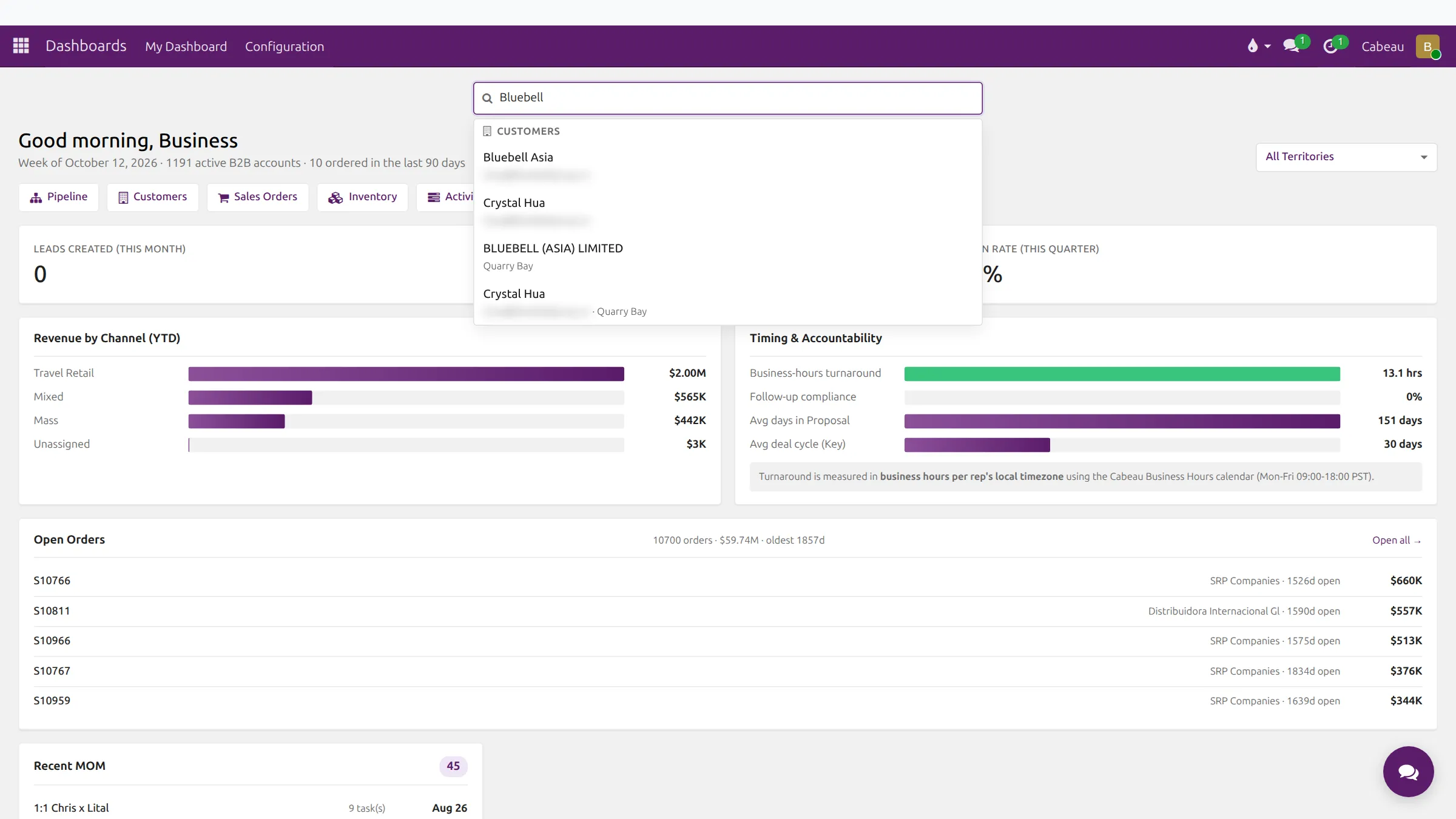Open order S10959 row
This screenshot has height=819, width=1456.
[x=727, y=701]
